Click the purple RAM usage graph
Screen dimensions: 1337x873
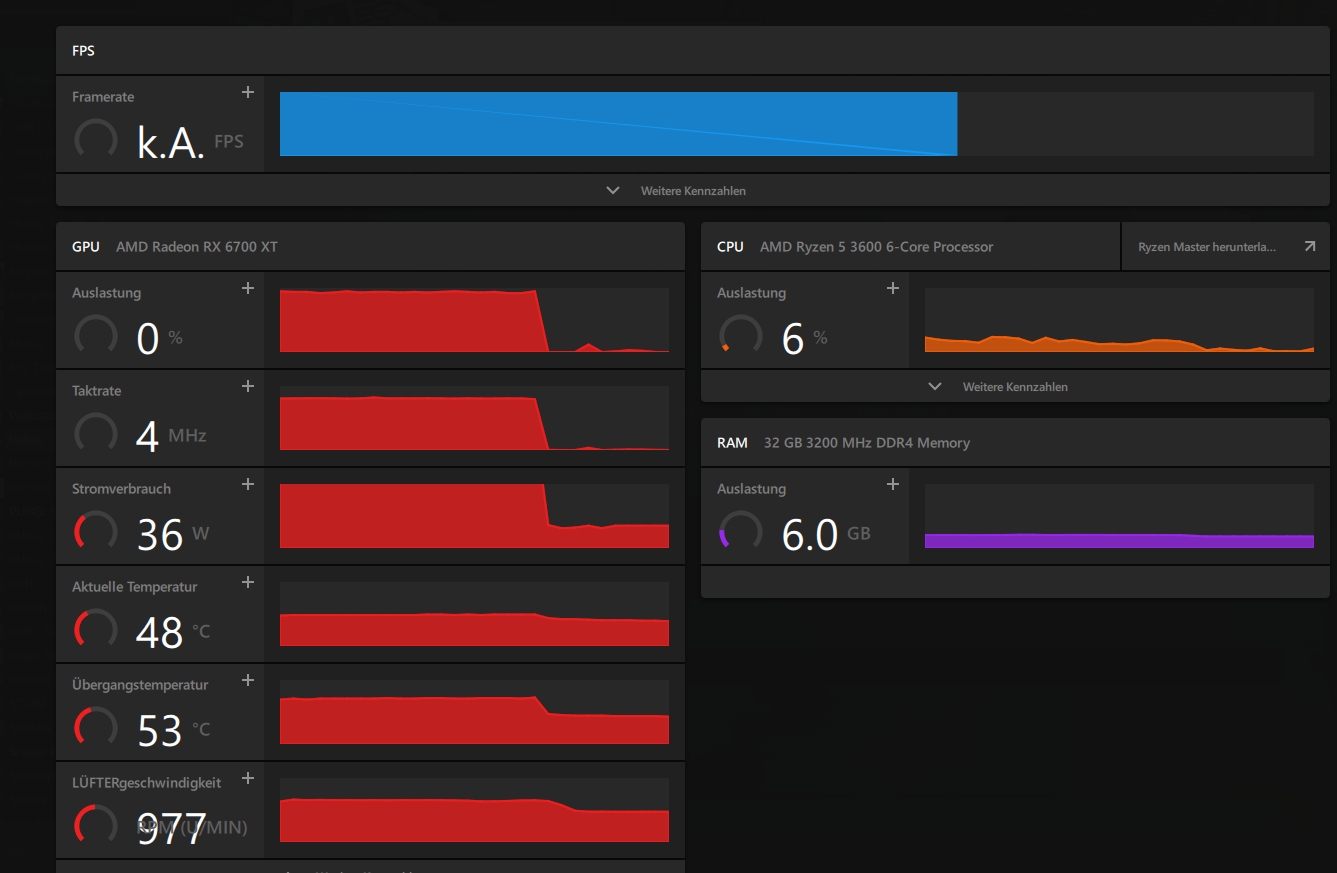coord(1119,541)
